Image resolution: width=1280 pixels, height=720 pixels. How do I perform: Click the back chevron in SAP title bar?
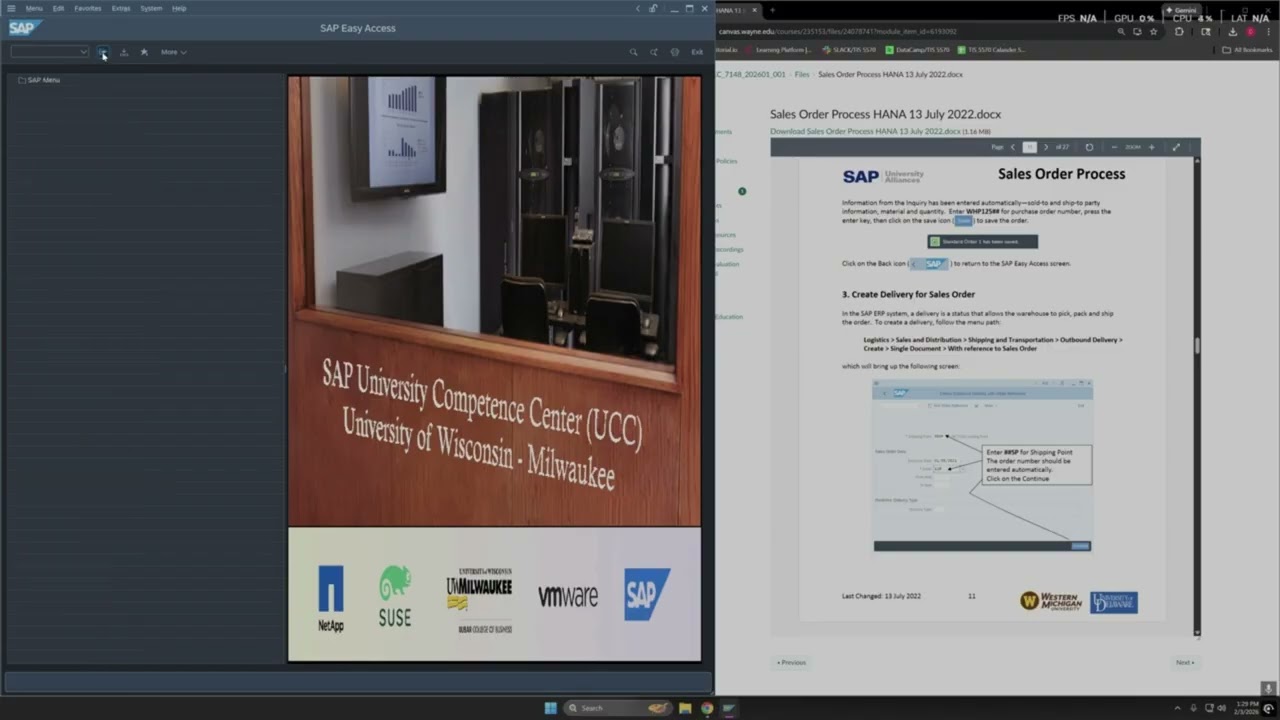638,8
